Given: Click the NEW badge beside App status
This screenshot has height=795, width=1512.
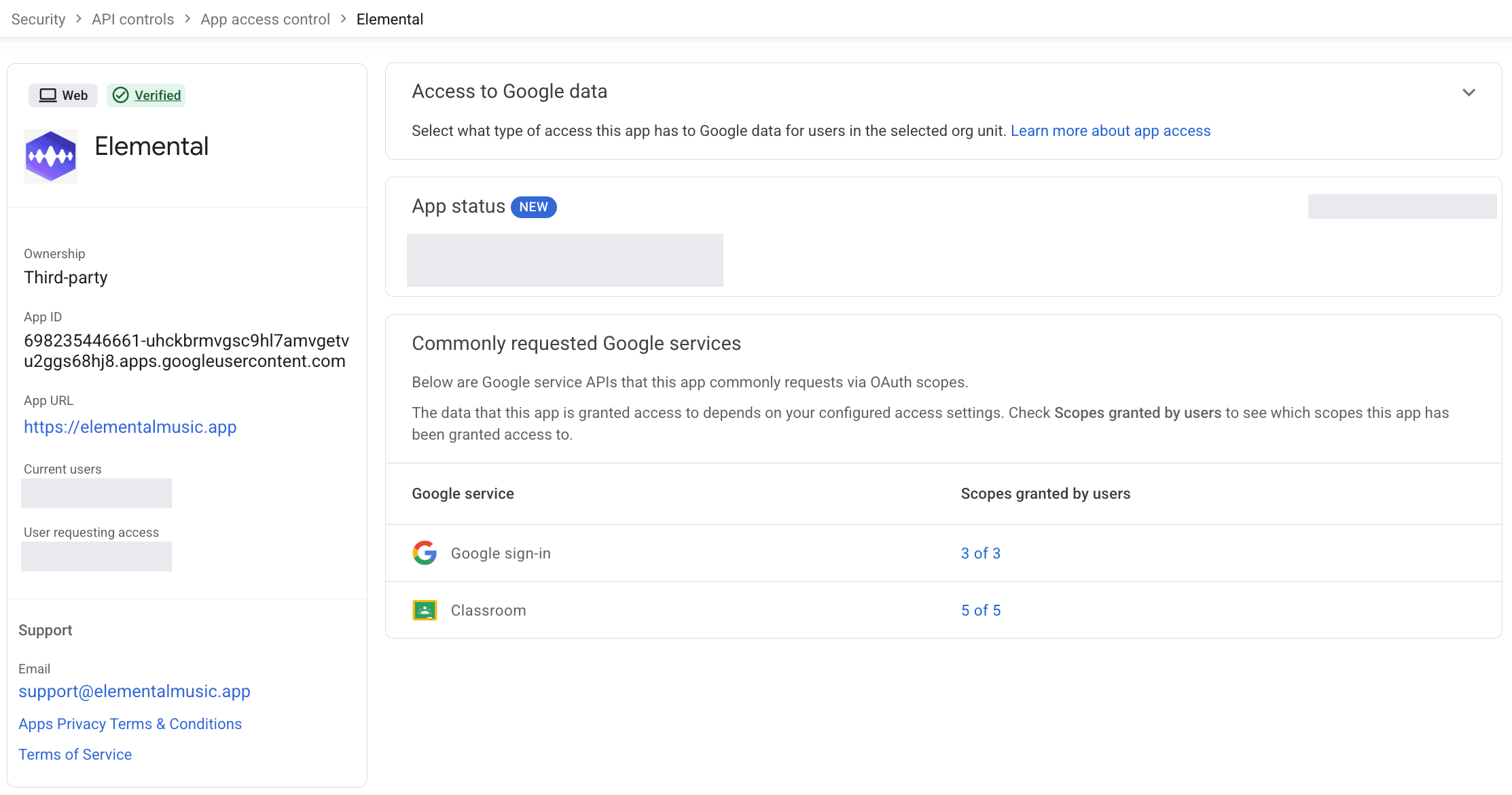Looking at the screenshot, I should [534, 207].
